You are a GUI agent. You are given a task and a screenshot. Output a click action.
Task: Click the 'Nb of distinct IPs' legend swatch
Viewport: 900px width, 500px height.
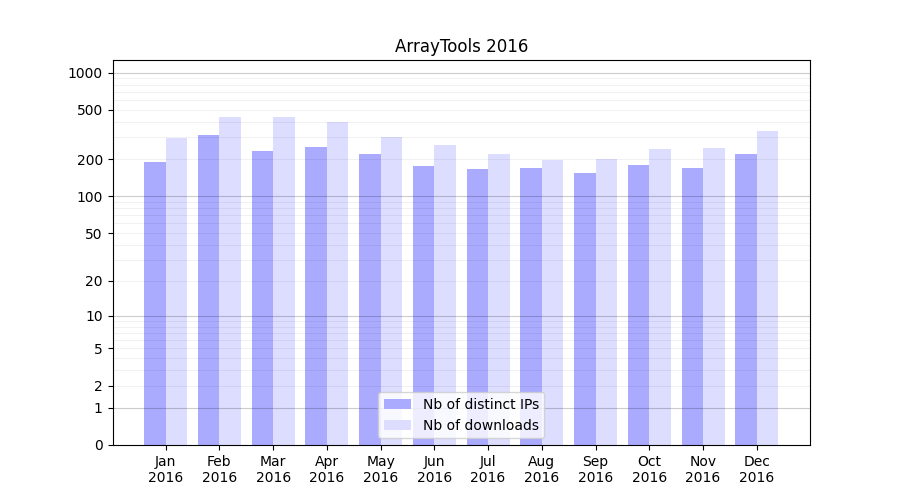397,404
